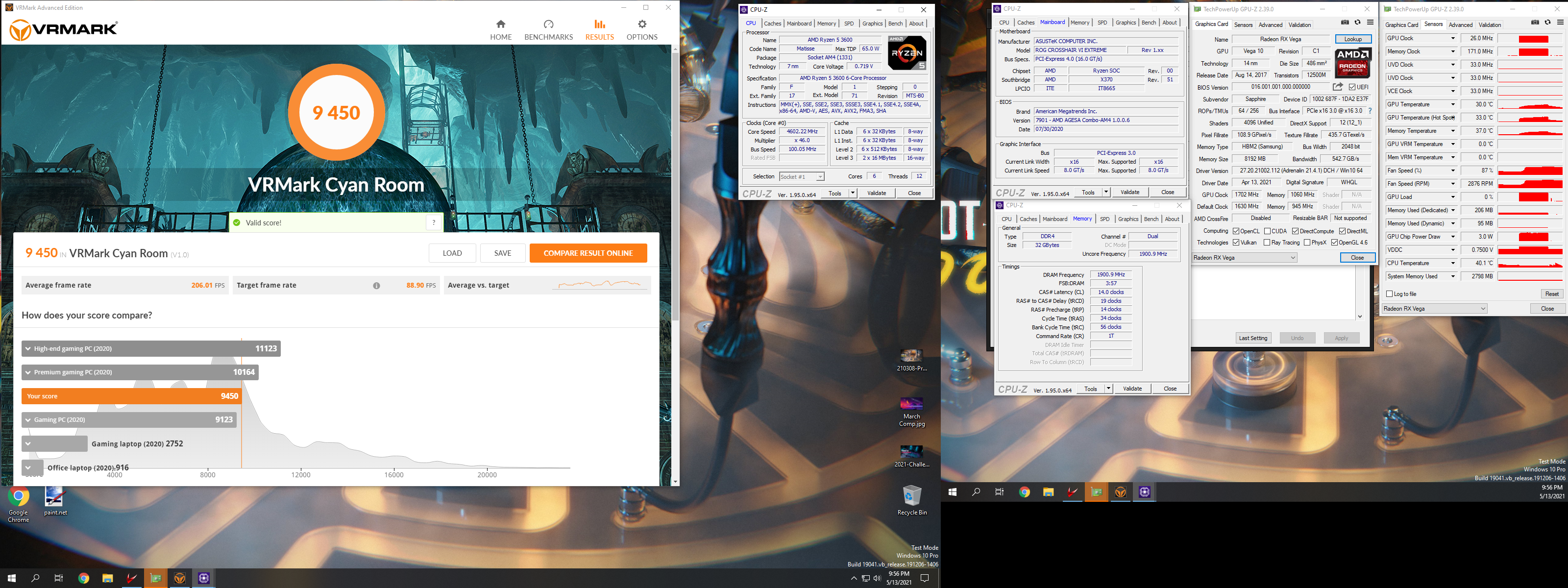Viewport: 1568px width, 588px height.
Task: Click the screenshot camera icon in GPU-Z Graphics Card window
Action: 1345,23
